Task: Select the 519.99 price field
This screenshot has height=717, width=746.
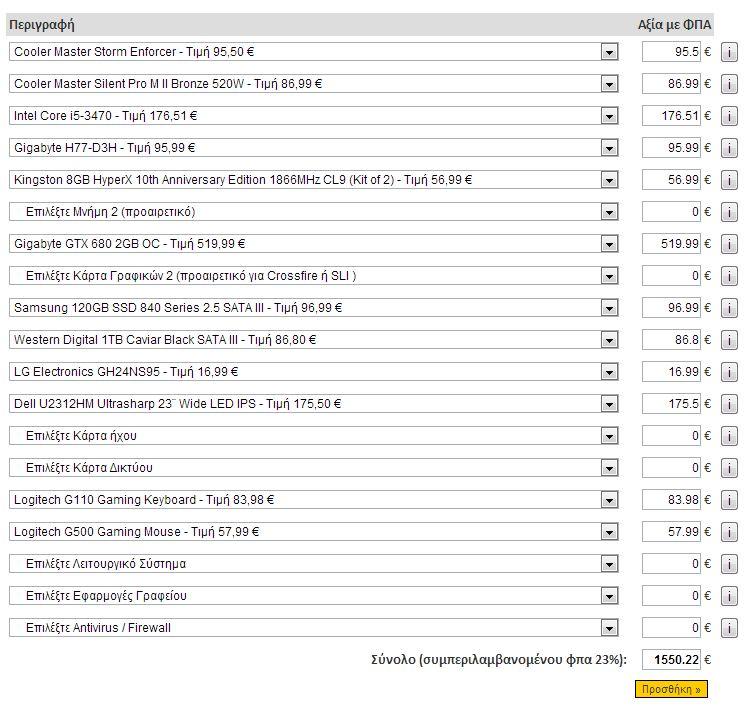Action: 671,244
